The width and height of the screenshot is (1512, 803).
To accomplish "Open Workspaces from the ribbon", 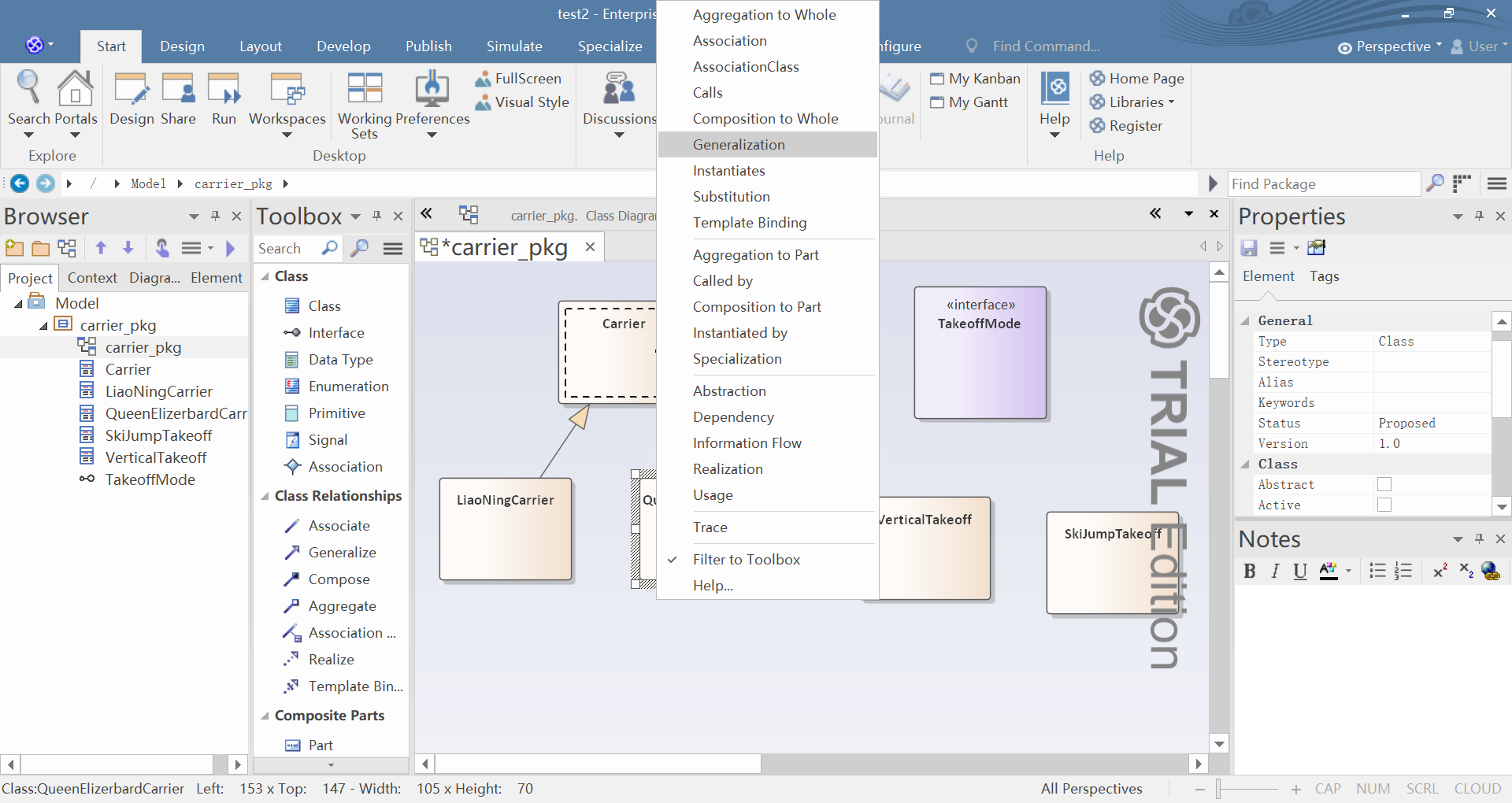I will 287,105.
